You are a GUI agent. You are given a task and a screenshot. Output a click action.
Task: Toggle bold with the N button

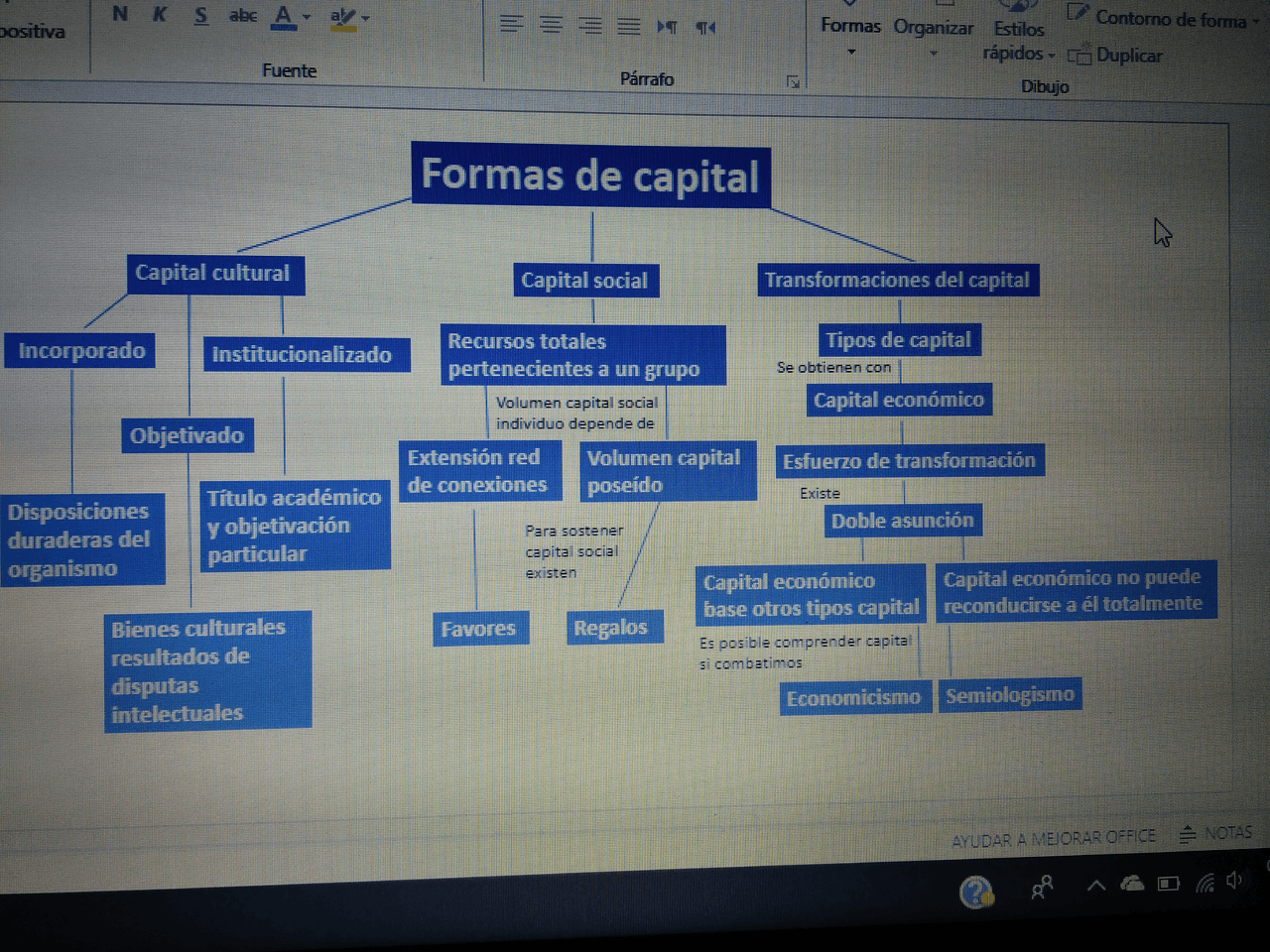pos(119,15)
